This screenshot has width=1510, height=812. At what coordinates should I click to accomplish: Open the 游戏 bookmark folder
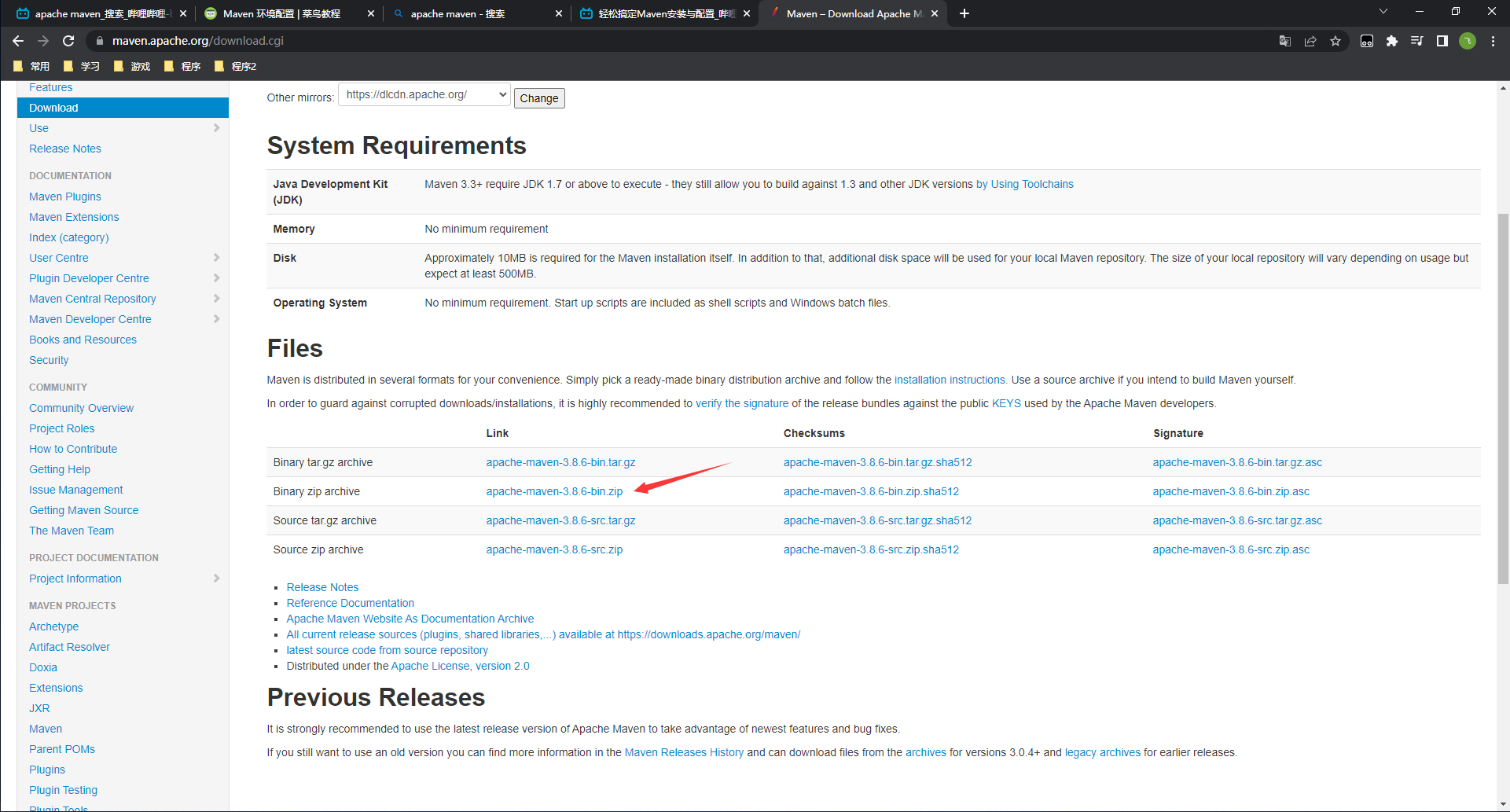[132, 66]
